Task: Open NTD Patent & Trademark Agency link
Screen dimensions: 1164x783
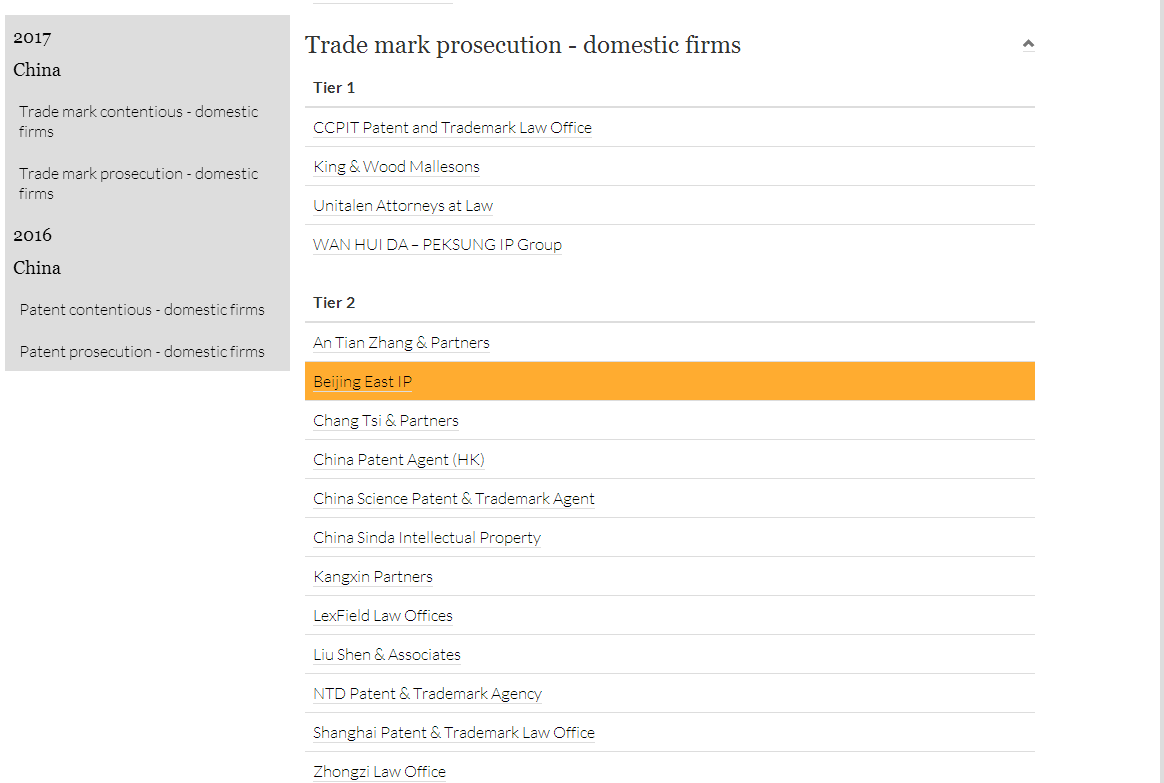Action: pos(428,694)
